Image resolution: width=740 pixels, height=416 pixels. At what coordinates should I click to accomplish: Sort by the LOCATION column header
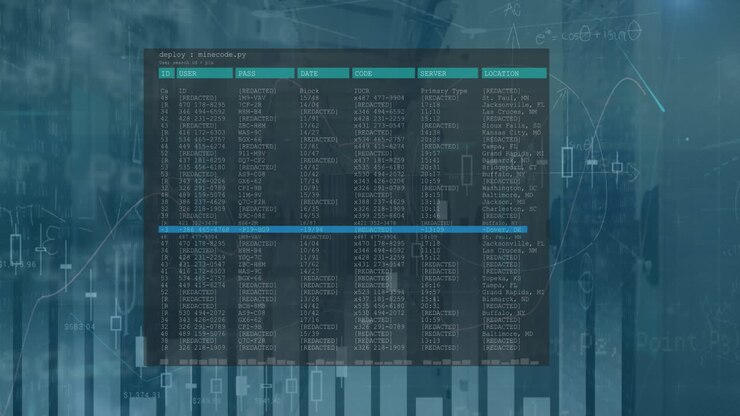[x=513, y=74]
